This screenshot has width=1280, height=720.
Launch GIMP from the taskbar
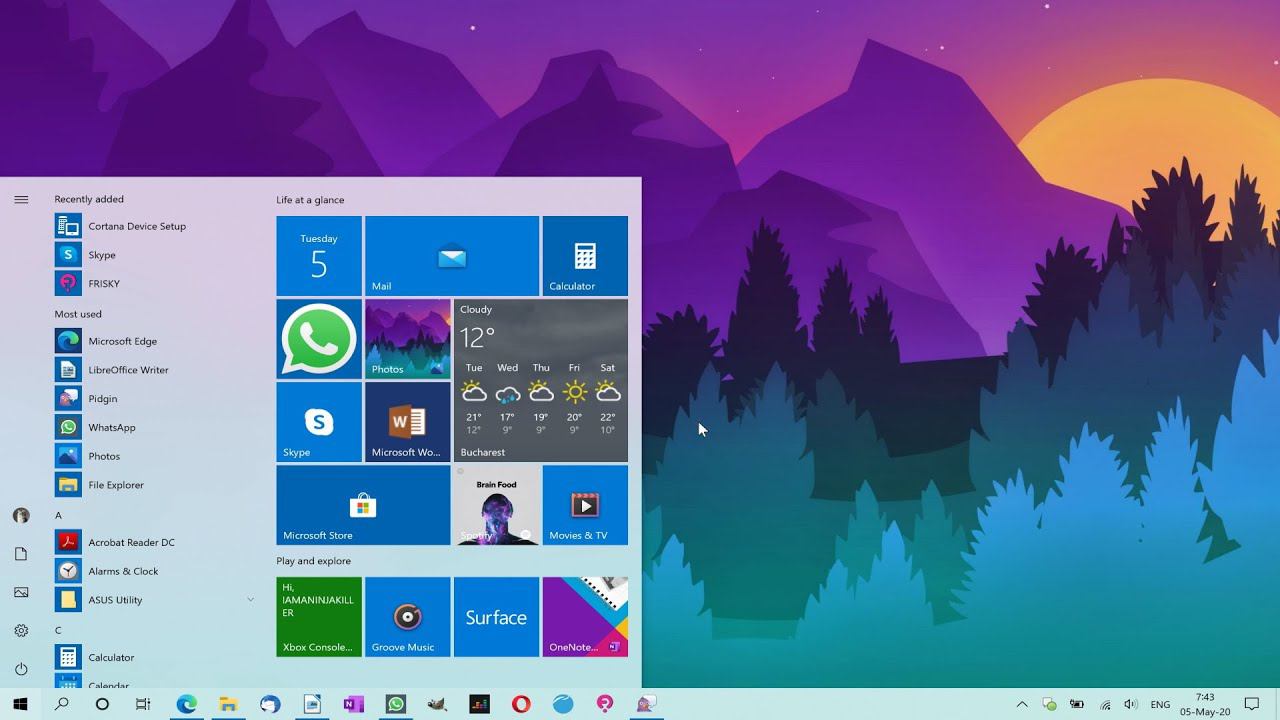tap(437, 704)
